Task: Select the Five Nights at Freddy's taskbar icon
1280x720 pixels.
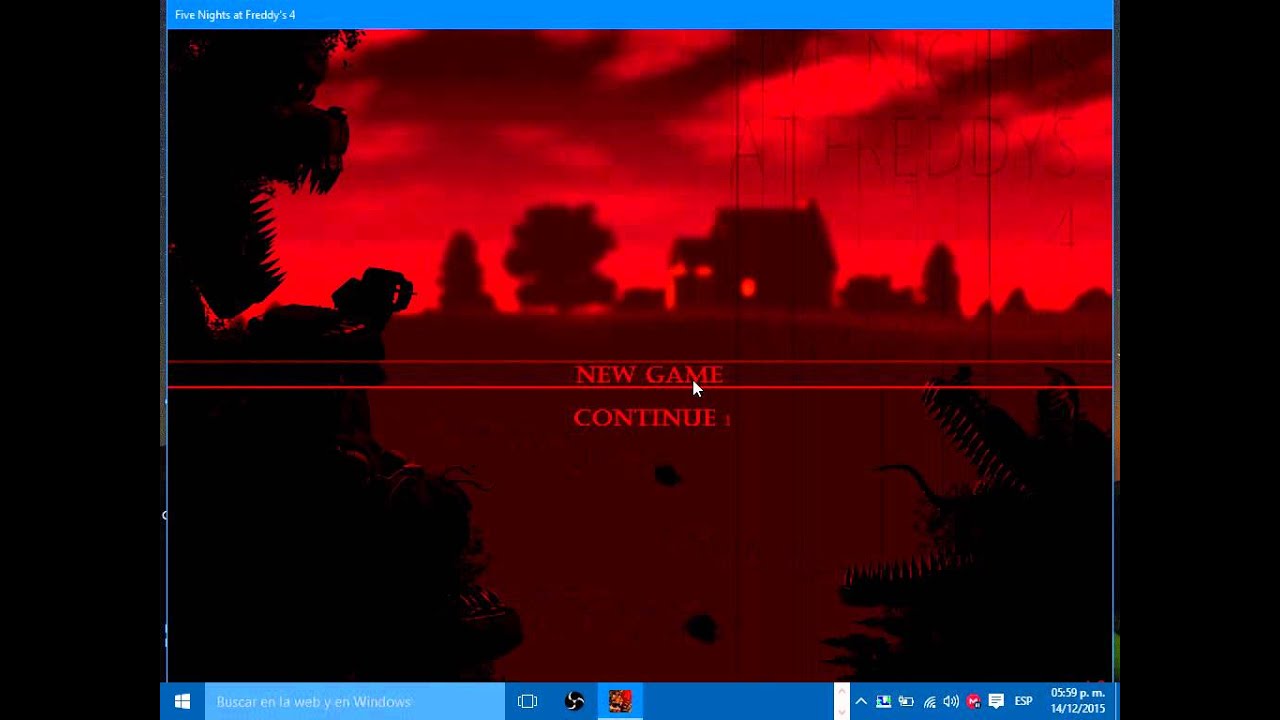Action: 620,702
